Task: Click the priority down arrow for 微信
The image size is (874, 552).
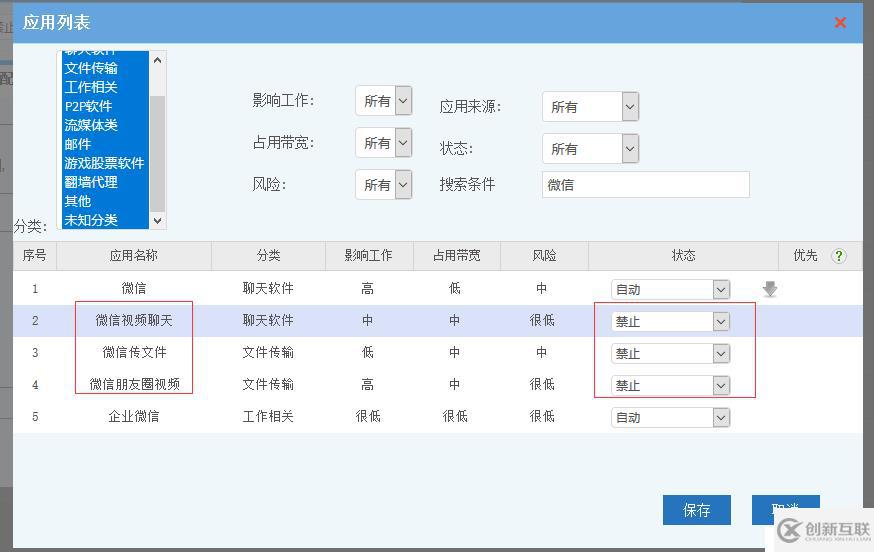Action: coord(770,289)
